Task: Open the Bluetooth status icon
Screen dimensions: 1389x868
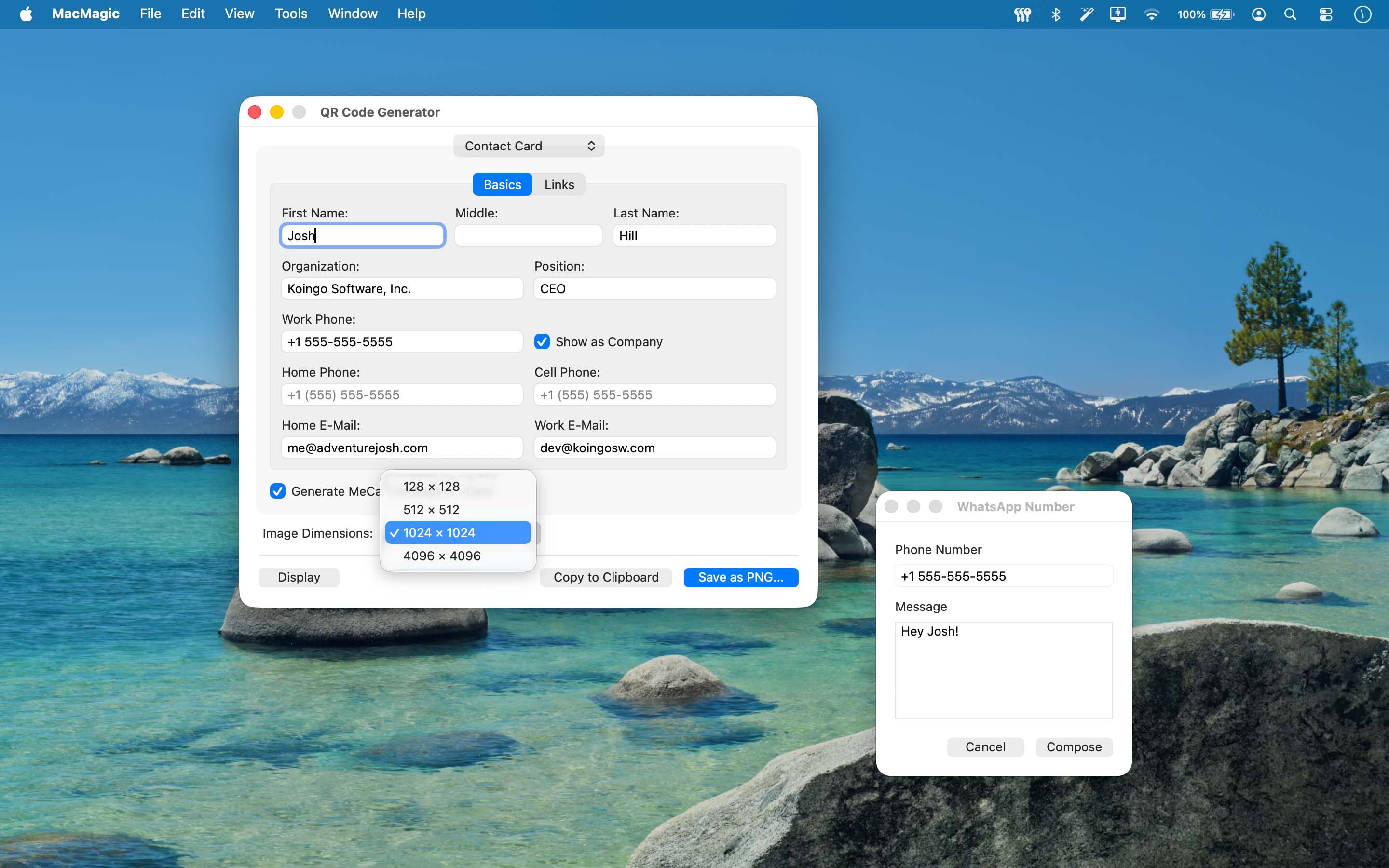Action: (1056, 14)
